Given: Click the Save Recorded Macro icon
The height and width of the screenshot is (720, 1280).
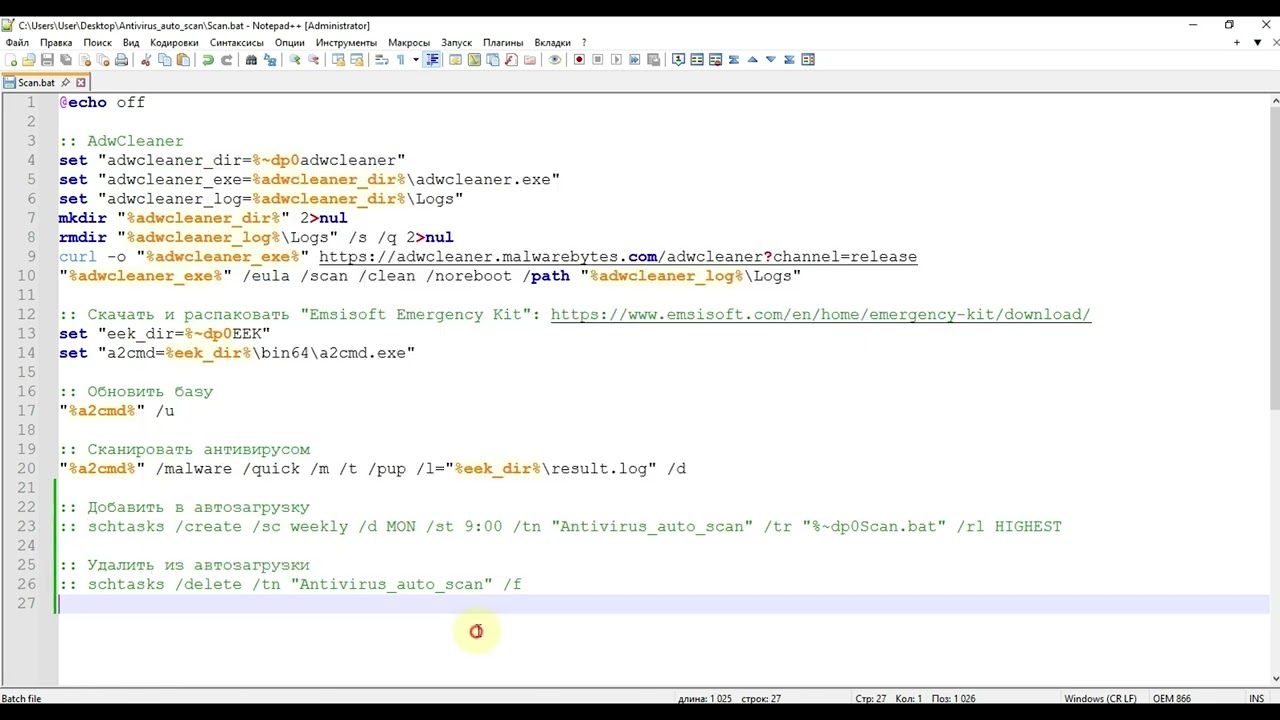Looking at the screenshot, I should pyautogui.click(x=653, y=60).
